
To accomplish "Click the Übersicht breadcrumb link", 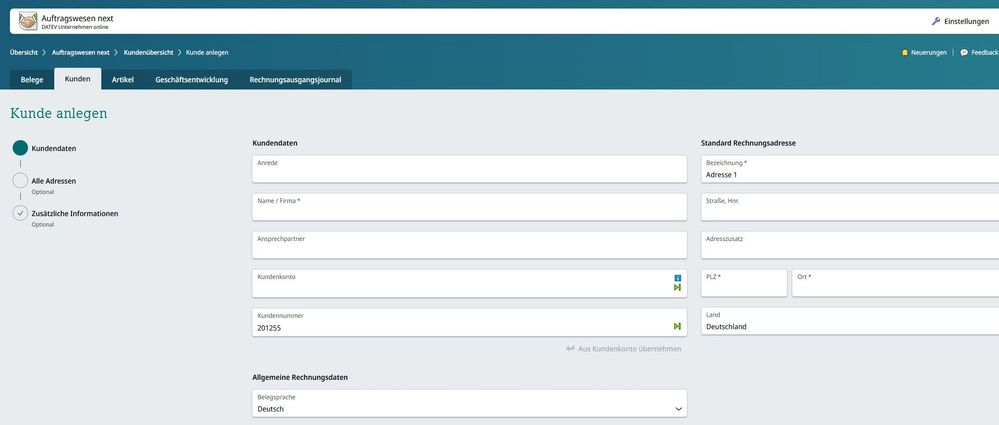I will pos(24,52).
